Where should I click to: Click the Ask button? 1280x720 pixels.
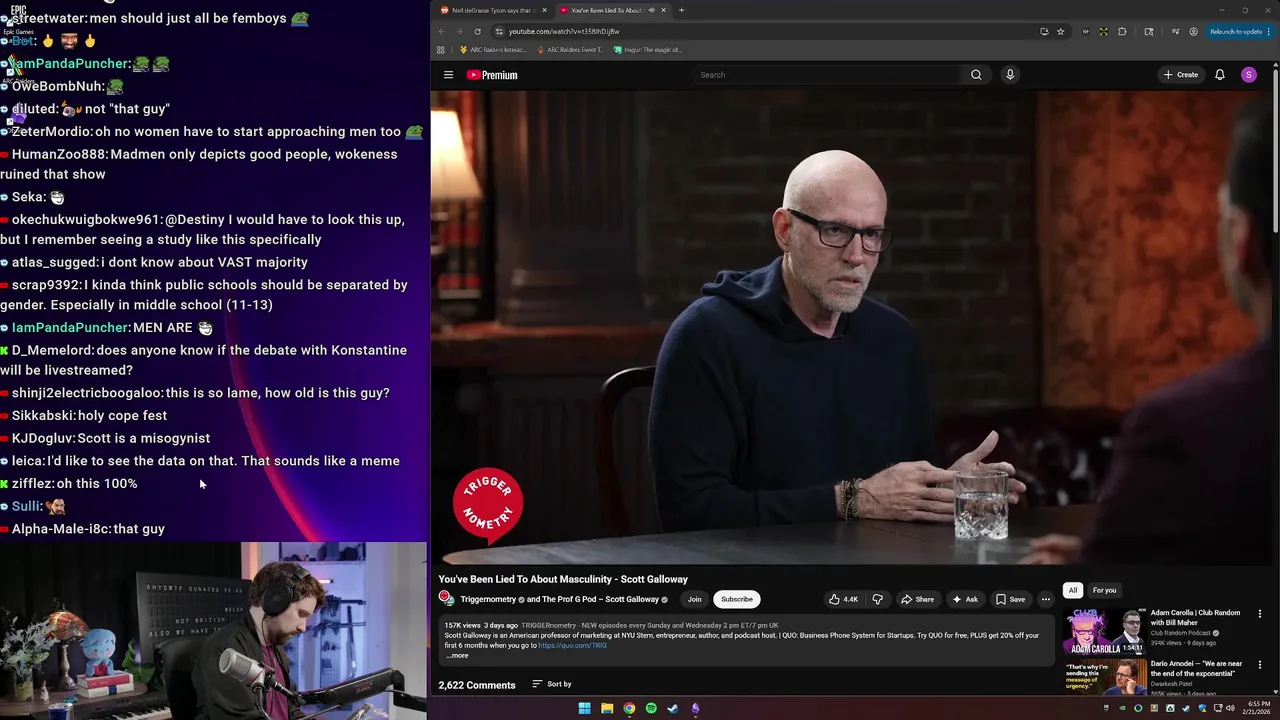pos(965,599)
